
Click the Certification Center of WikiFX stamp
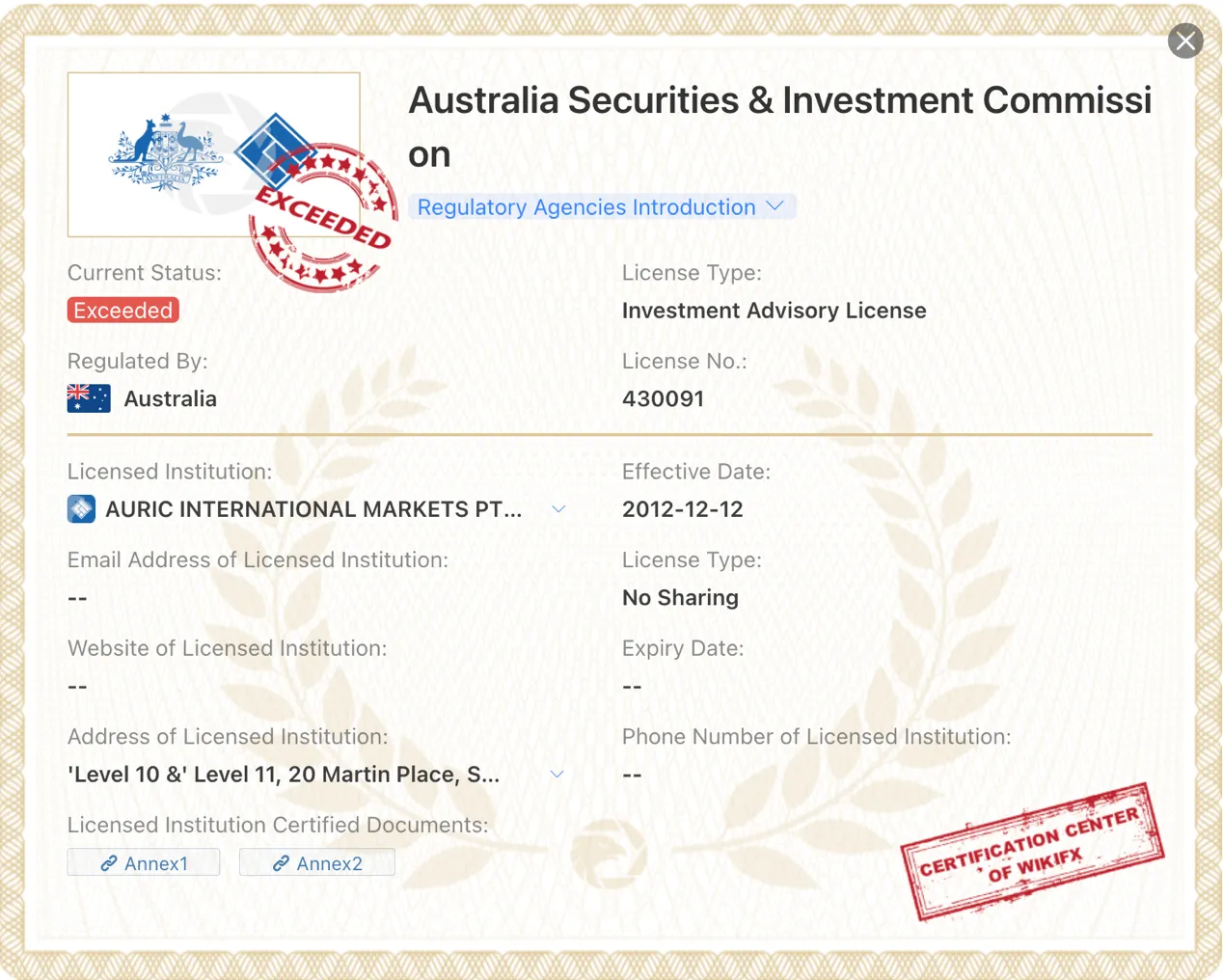1032,851
